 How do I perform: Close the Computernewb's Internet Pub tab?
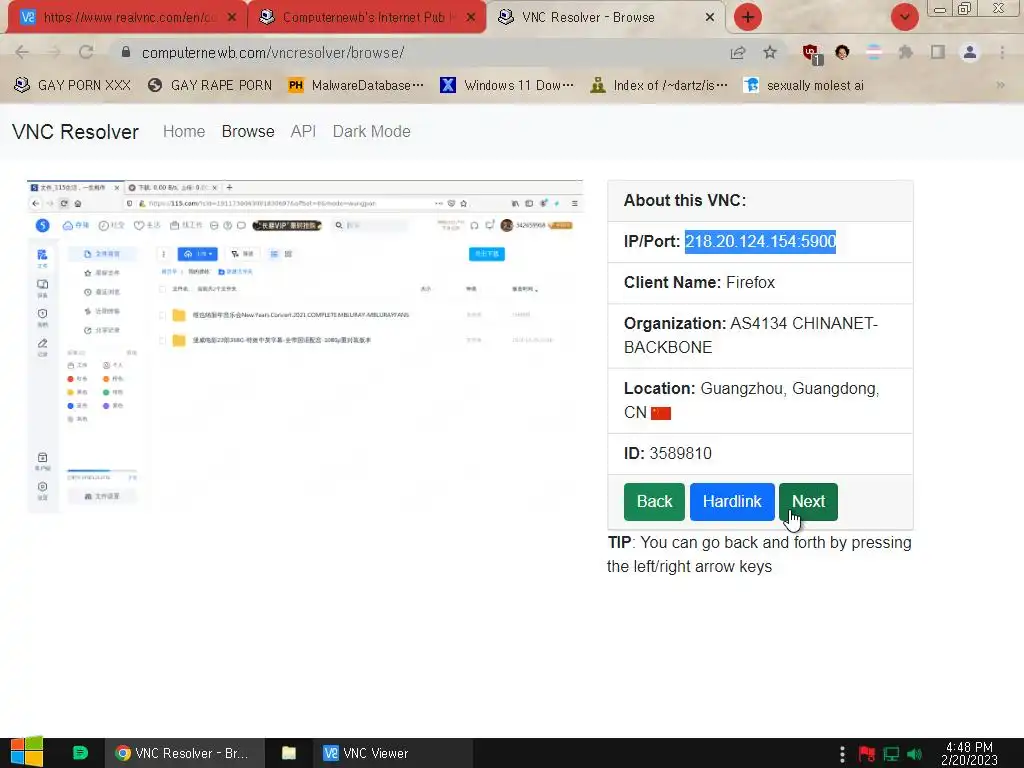tap(471, 18)
